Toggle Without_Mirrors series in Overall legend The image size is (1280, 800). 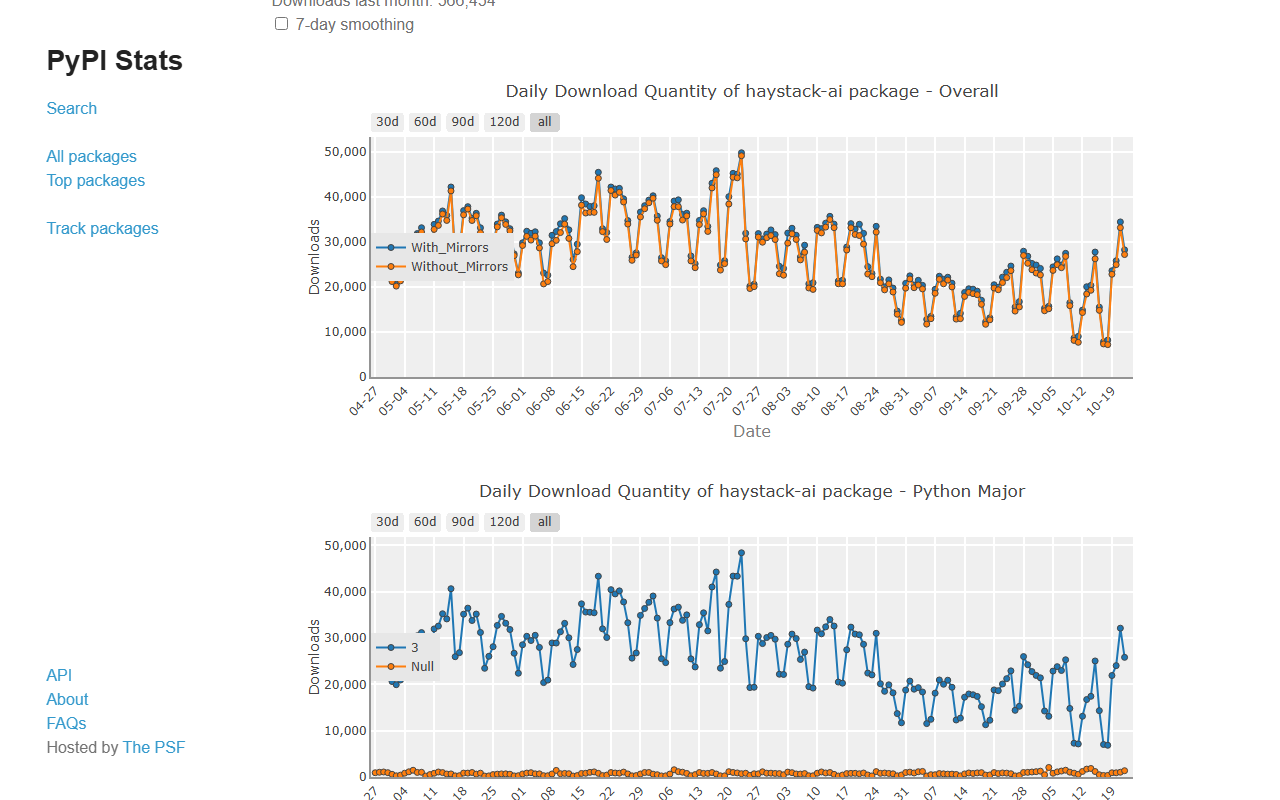tap(442, 267)
